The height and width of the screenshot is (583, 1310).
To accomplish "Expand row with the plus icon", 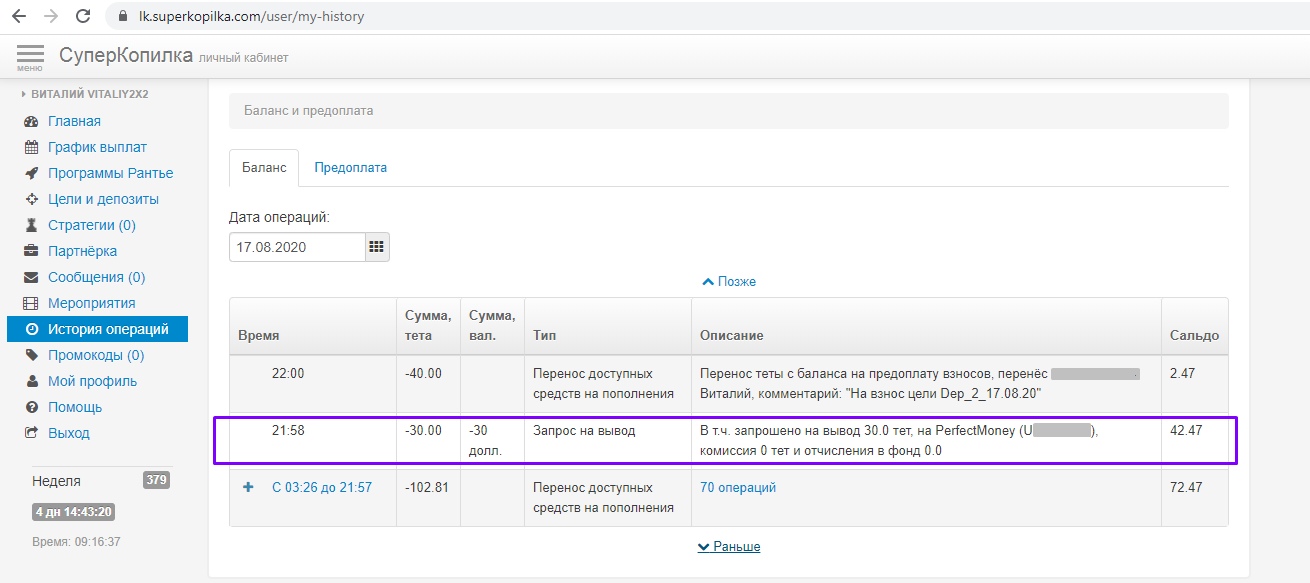I will [249, 487].
